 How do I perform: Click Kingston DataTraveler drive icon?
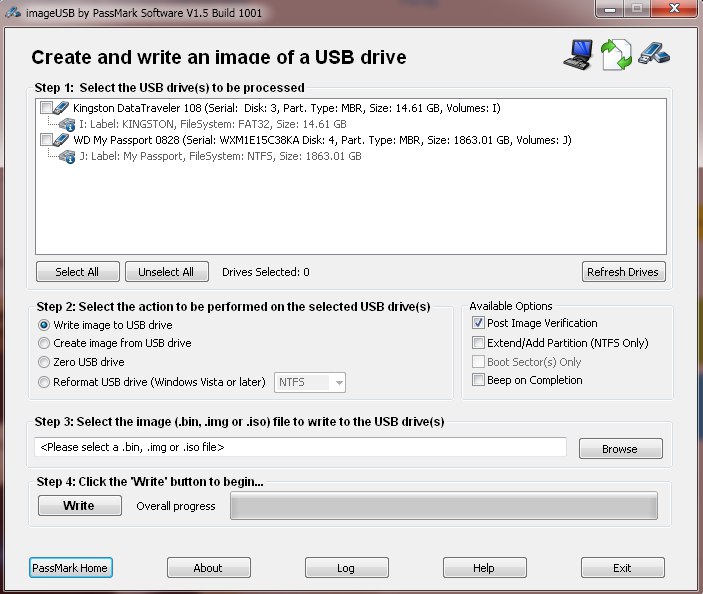(x=61, y=108)
